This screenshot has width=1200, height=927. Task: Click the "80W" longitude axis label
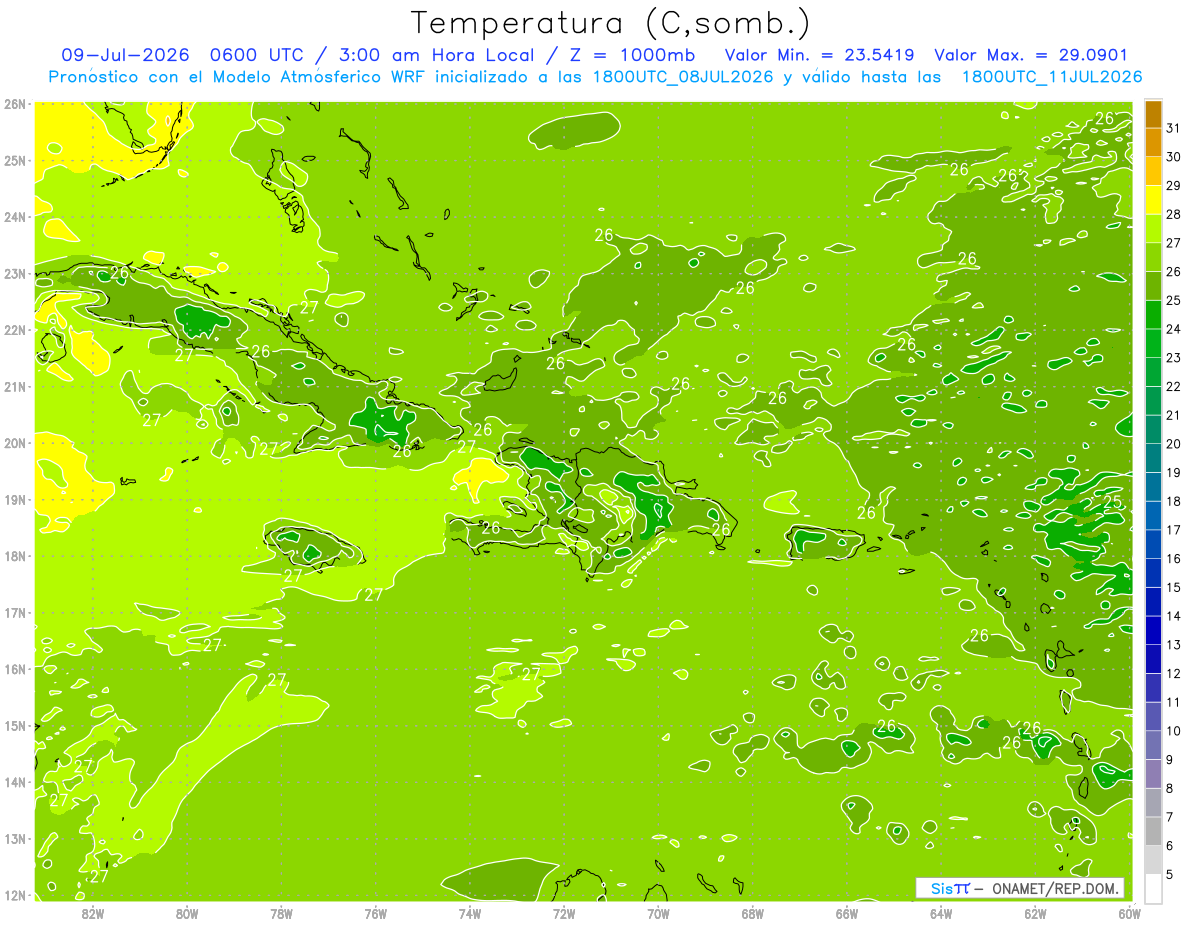[x=186, y=914]
